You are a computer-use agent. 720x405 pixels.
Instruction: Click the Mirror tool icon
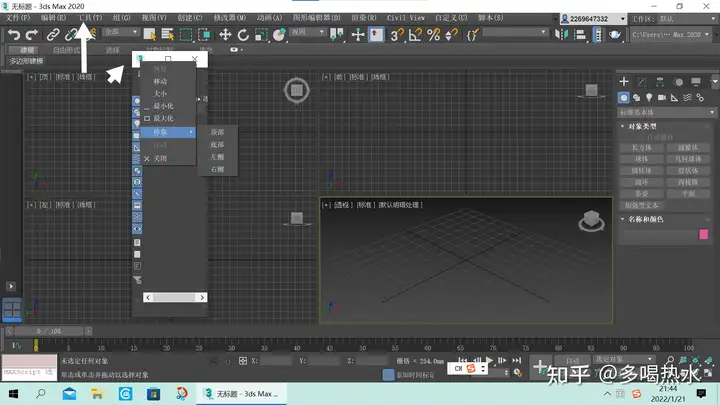[561, 34]
